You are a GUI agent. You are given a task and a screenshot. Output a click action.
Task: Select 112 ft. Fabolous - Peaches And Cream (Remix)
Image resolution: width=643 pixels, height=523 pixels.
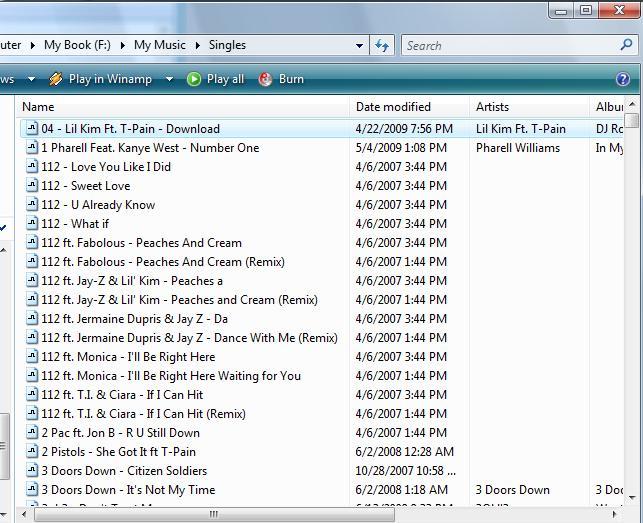pos(163,261)
